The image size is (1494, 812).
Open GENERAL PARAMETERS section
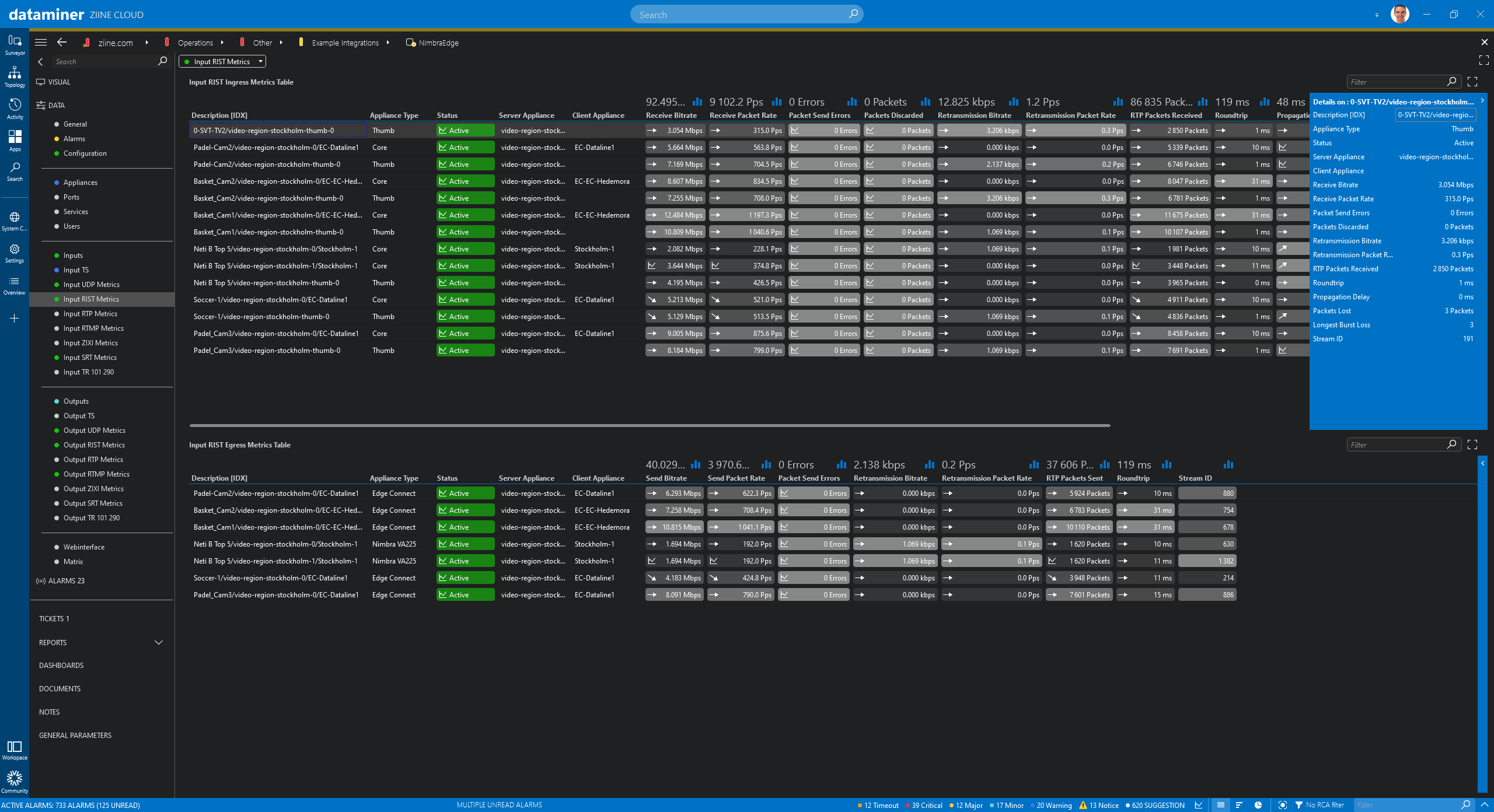[x=75, y=736]
